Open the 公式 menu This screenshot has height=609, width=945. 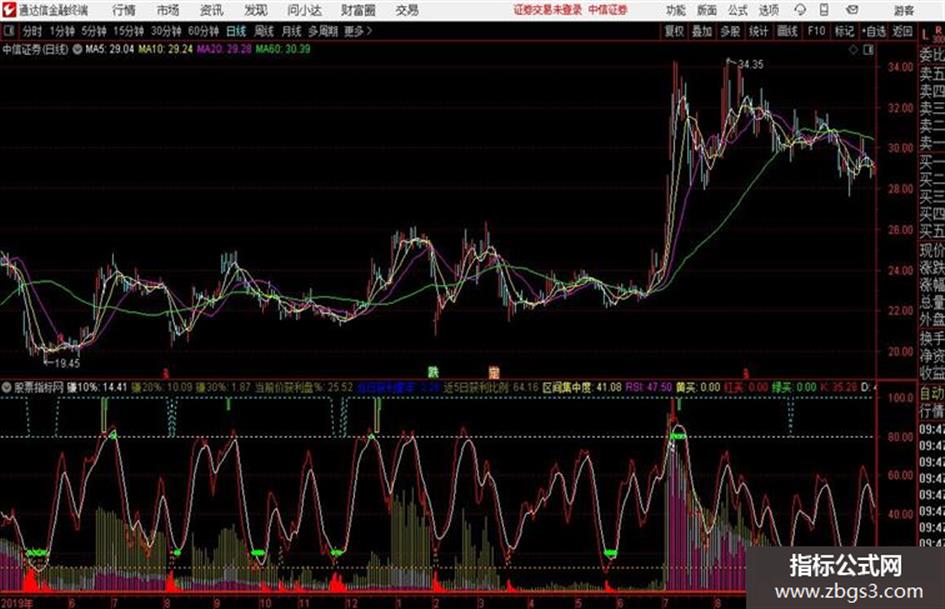pyautogui.click(x=738, y=10)
